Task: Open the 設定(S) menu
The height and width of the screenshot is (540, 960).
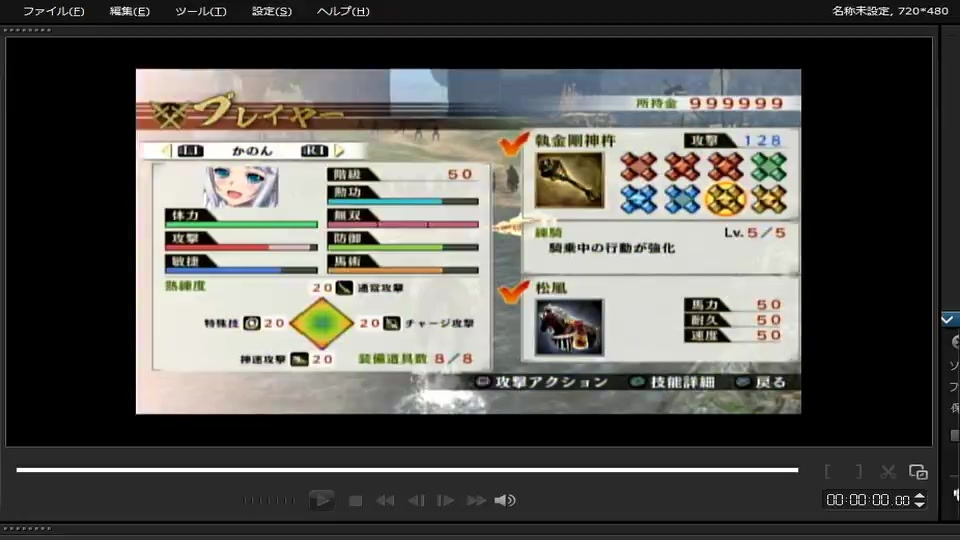Action: [x=272, y=11]
